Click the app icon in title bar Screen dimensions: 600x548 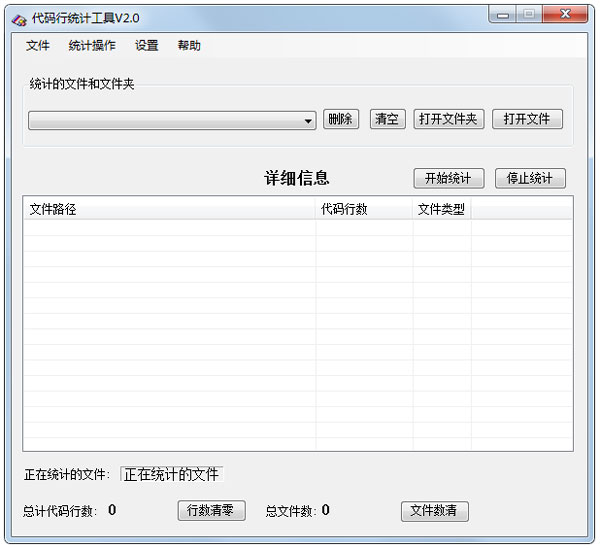(19, 18)
